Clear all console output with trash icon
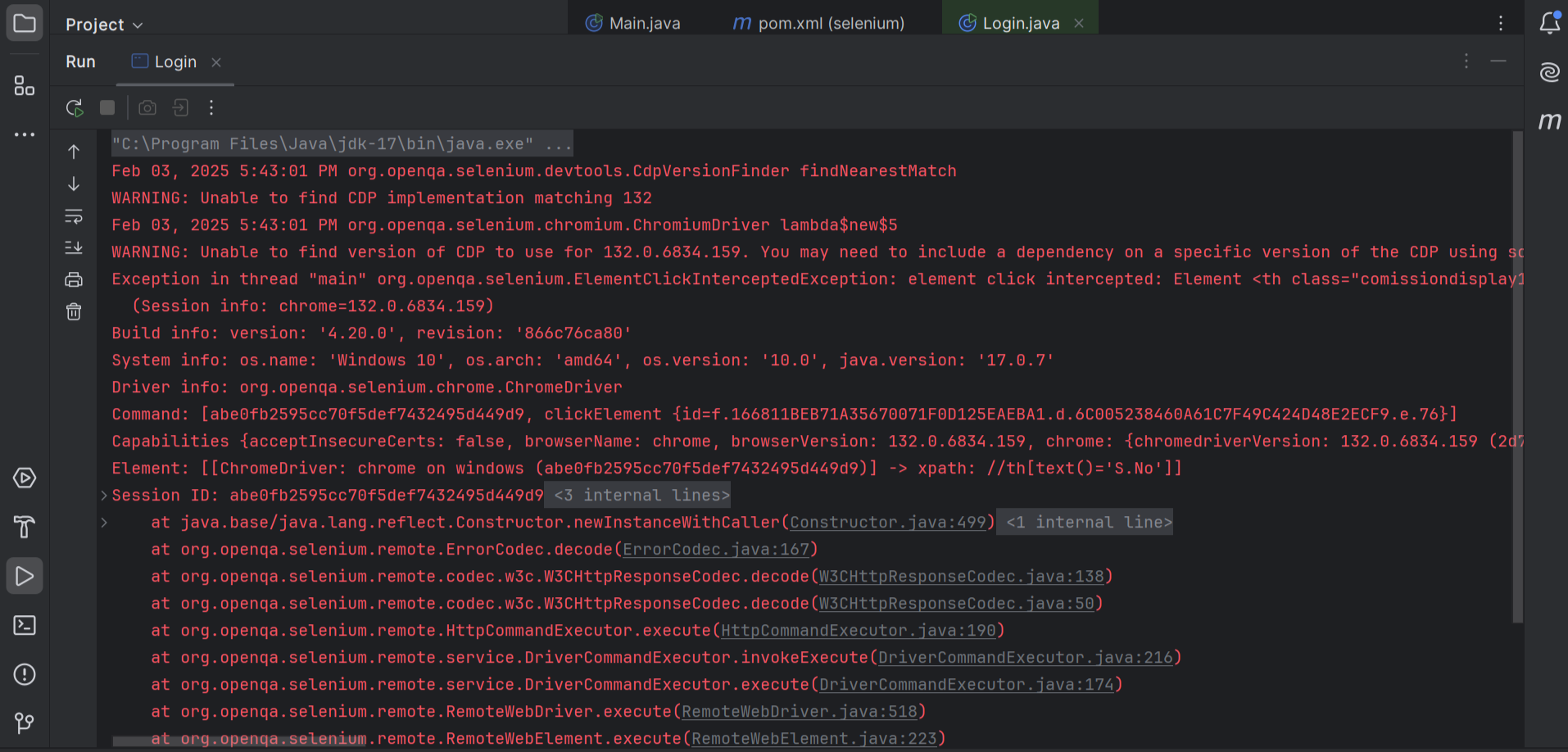Screen dimensions: 1568x752 74,311
